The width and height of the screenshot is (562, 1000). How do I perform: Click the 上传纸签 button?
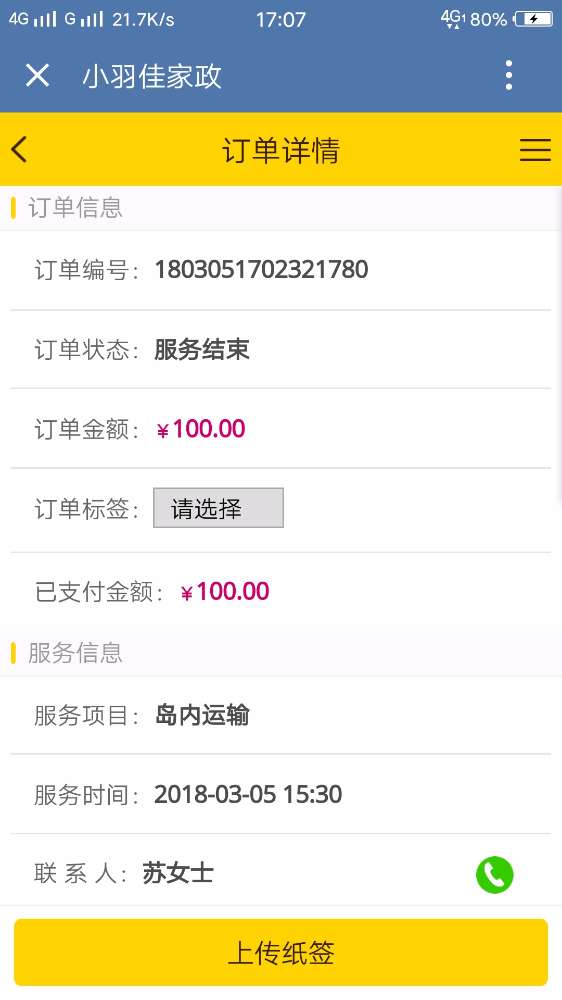point(281,953)
